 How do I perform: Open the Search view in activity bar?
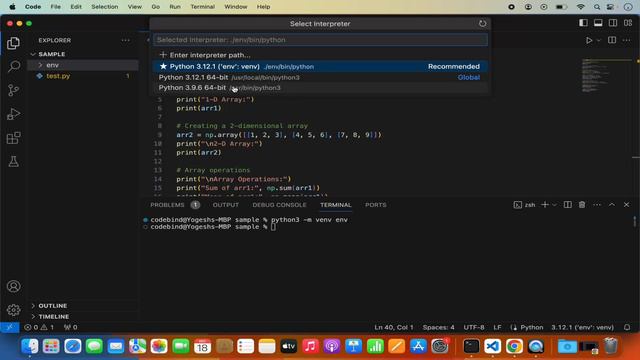click(x=13, y=67)
